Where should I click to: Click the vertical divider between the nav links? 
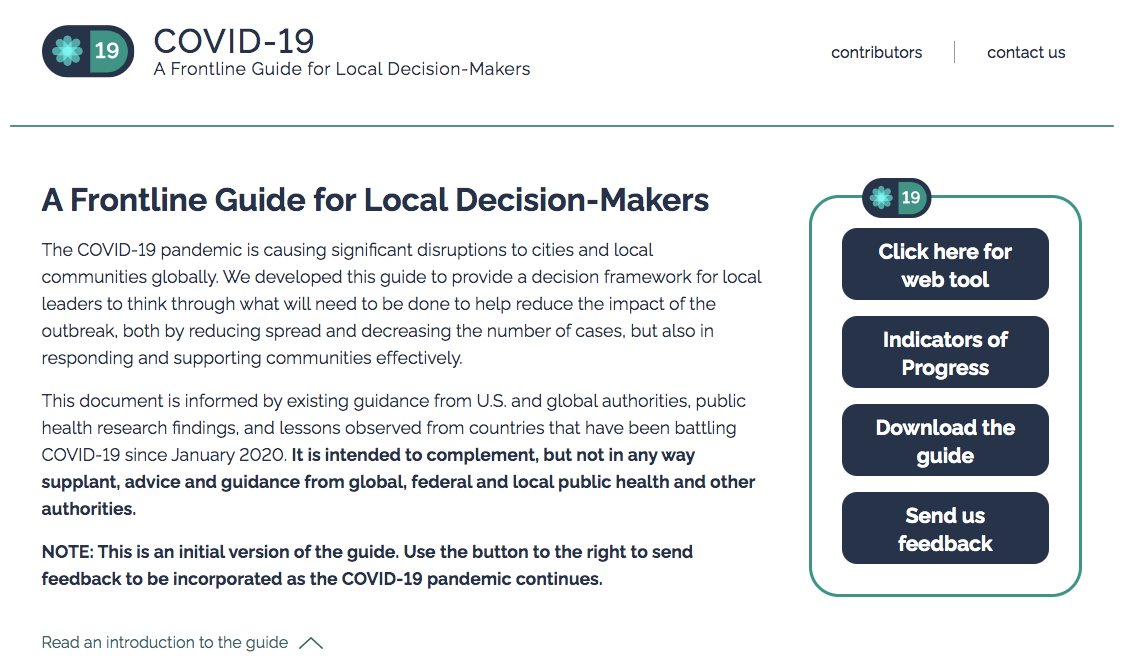(955, 52)
